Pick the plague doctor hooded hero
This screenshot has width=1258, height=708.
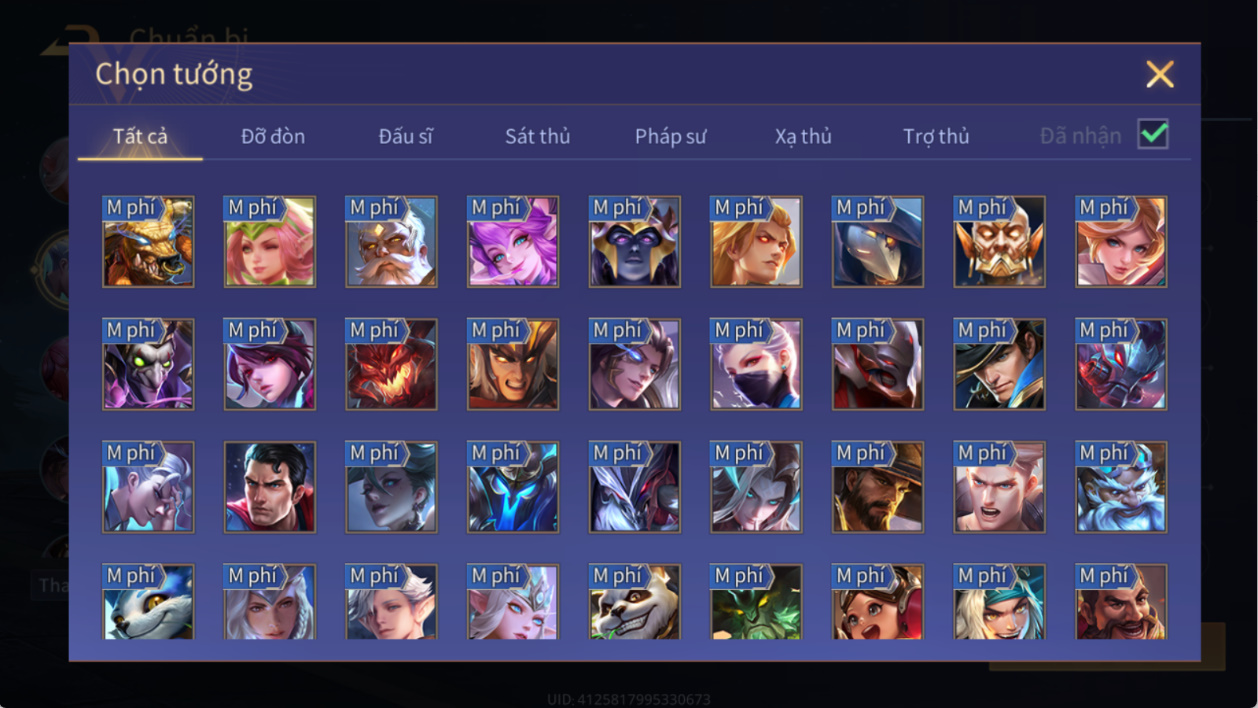[878, 241]
